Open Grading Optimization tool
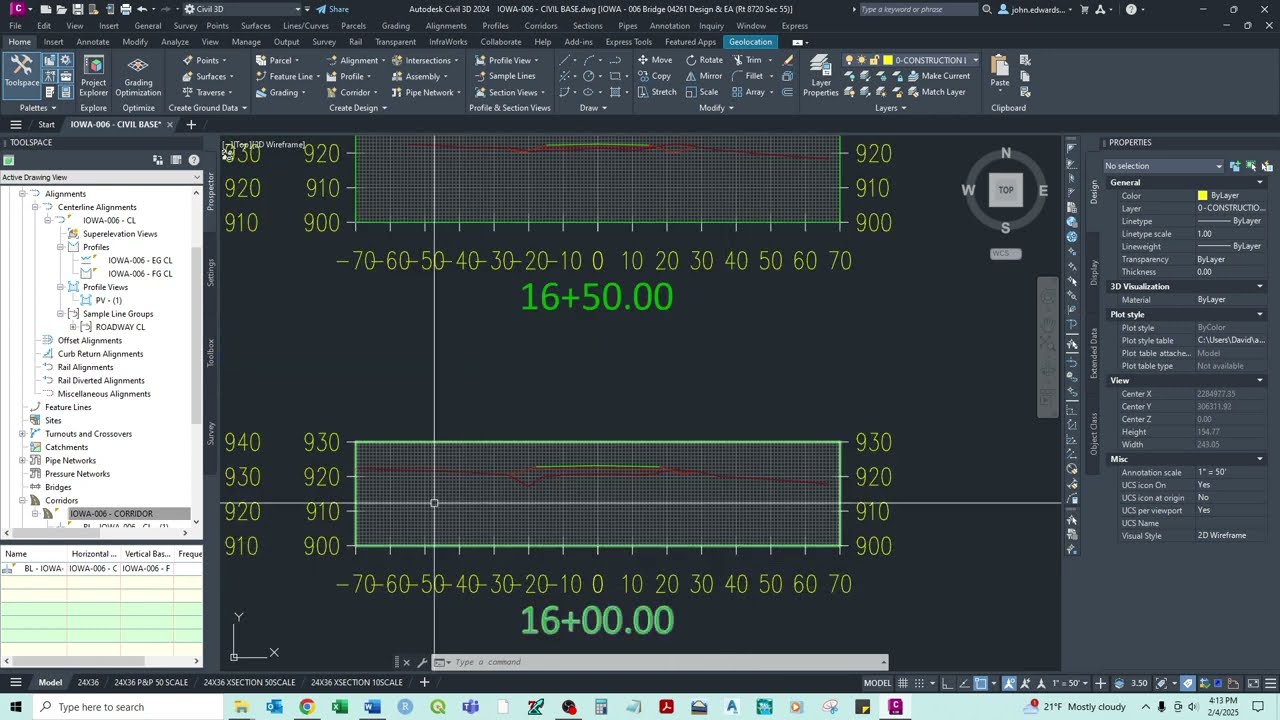This screenshot has height=720, width=1280. (138, 76)
